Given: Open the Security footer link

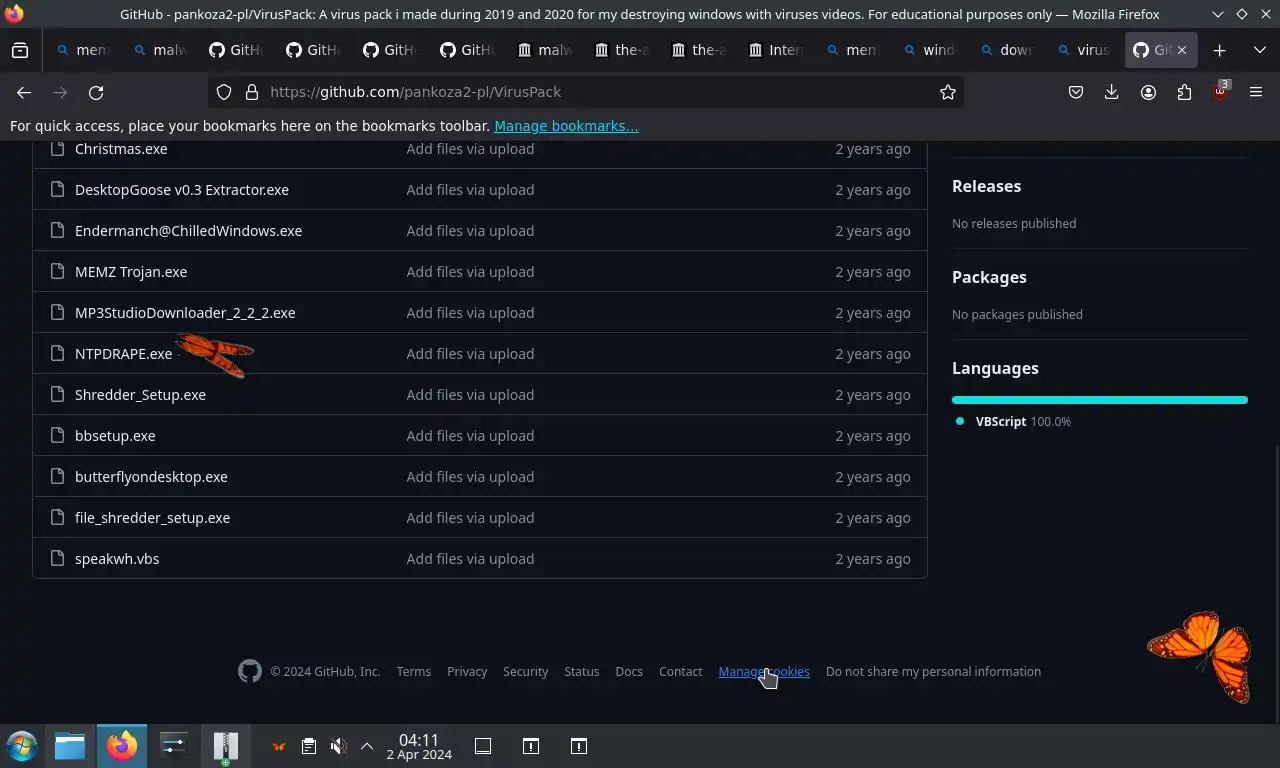Looking at the screenshot, I should [x=526, y=672].
